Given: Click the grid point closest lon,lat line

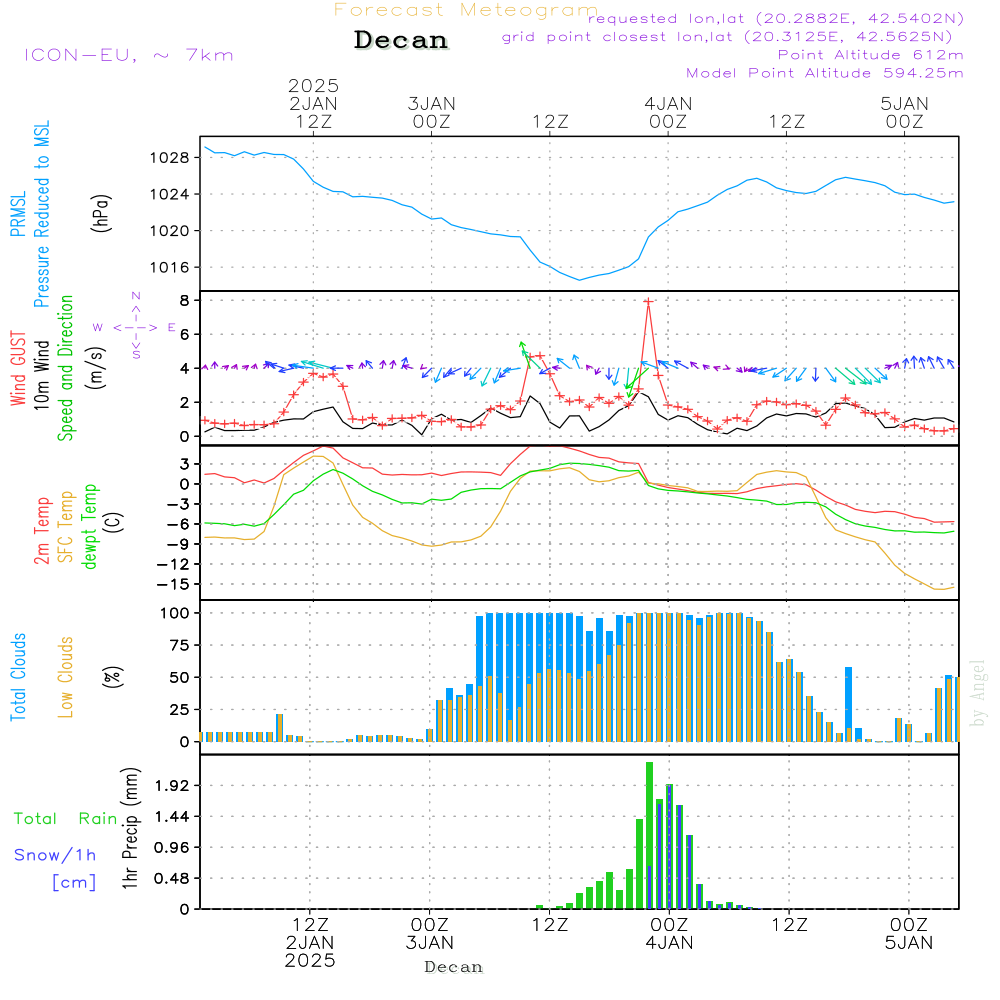Looking at the screenshot, I should click(x=727, y=37).
